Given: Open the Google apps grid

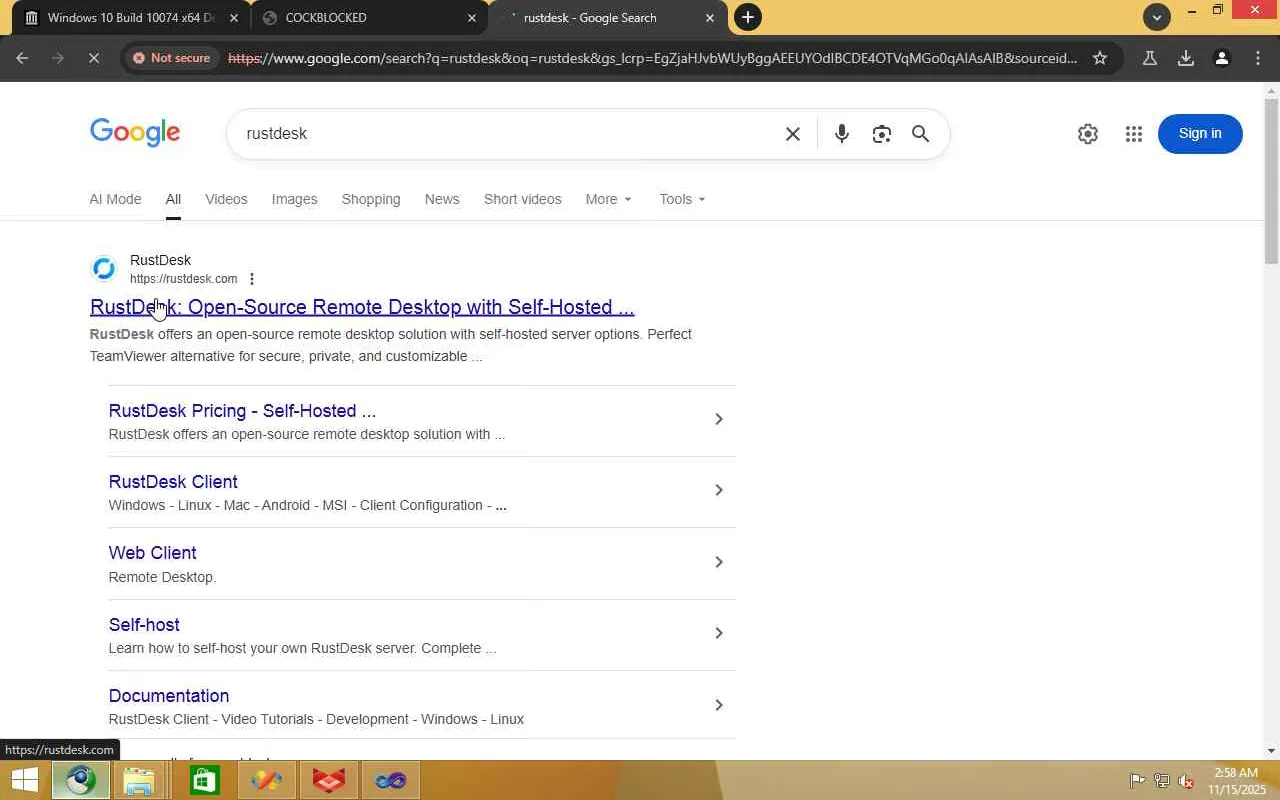Looking at the screenshot, I should tap(1134, 134).
